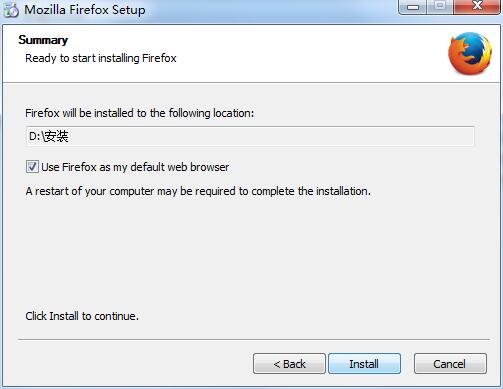The image size is (503, 389).
Task: Minimize the Mozilla Firefox Setup window
Action: point(413,7)
